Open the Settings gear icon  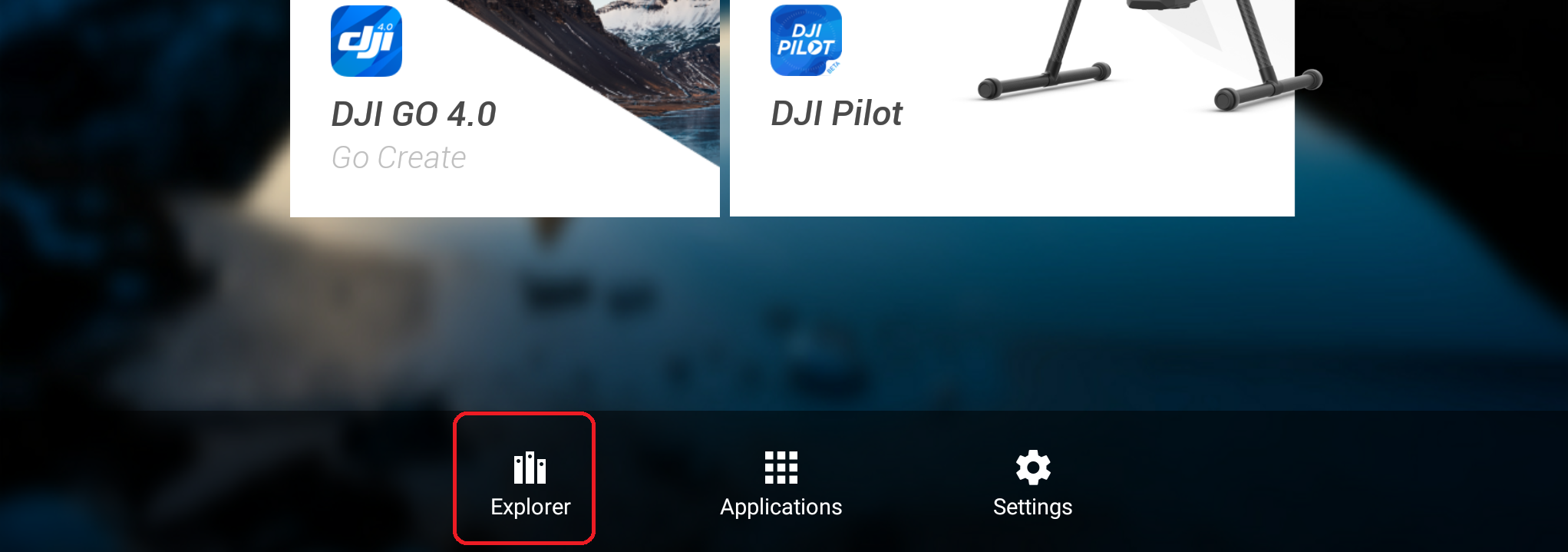click(x=1033, y=468)
